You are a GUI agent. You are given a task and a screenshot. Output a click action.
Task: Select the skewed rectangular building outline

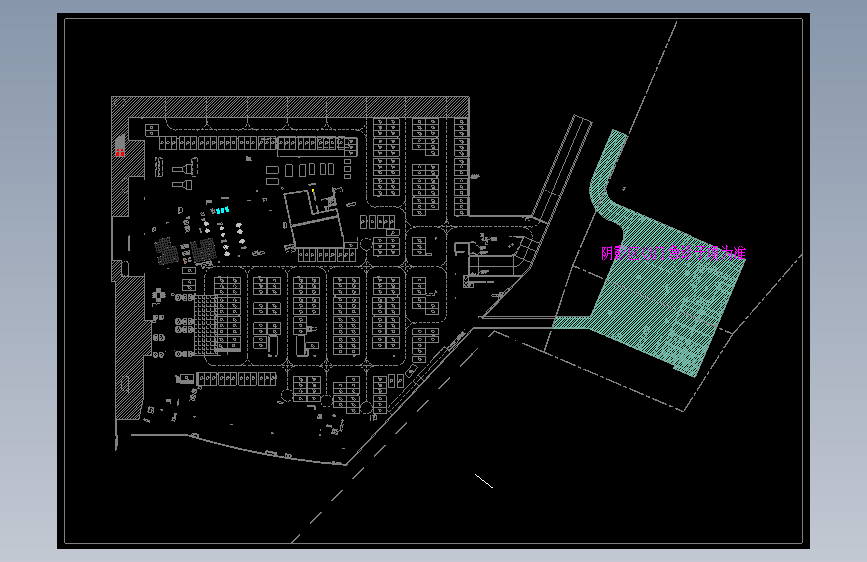point(315,218)
